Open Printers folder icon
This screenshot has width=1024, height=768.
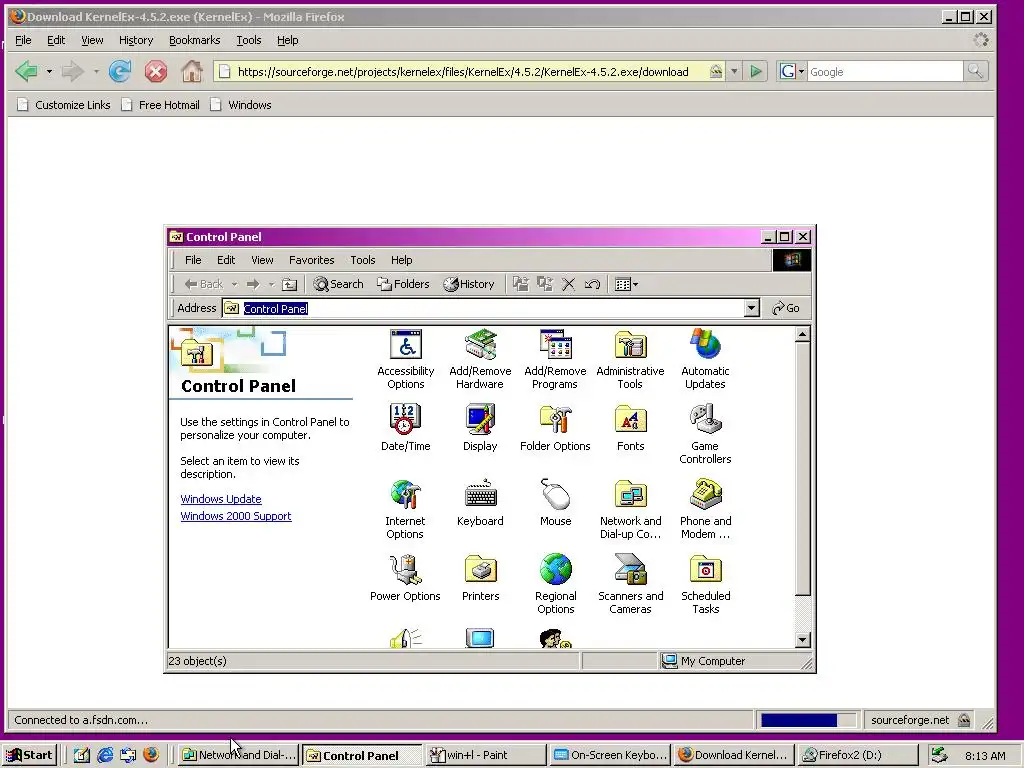pos(480,578)
